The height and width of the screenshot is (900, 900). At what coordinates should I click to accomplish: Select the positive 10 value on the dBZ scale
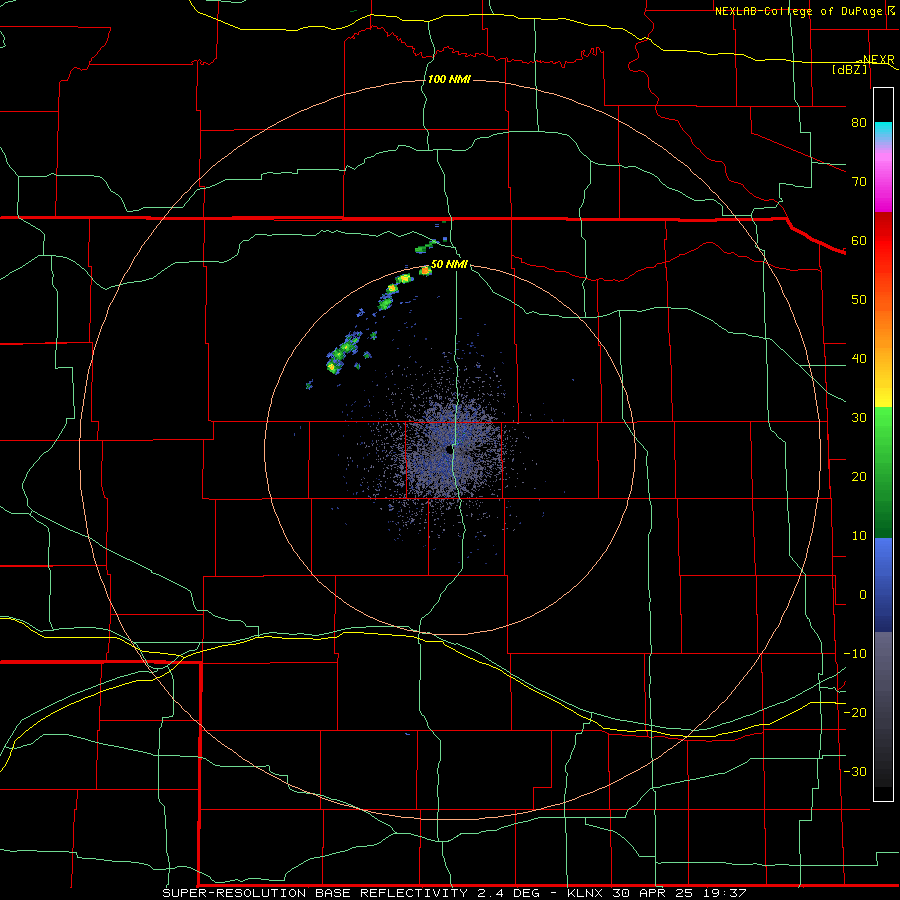[859, 536]
